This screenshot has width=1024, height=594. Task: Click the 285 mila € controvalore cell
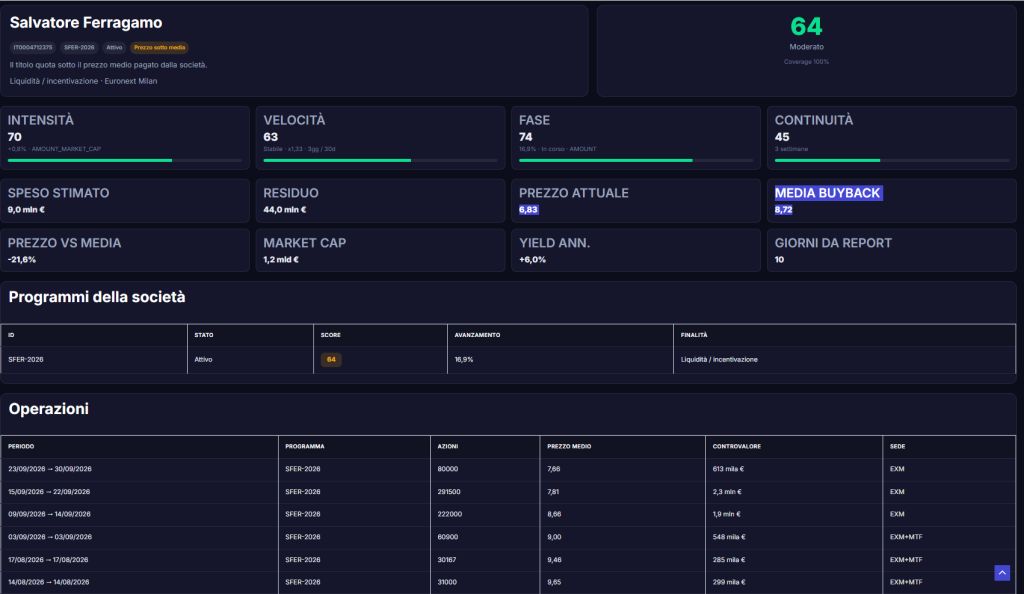tap(729, 559)
